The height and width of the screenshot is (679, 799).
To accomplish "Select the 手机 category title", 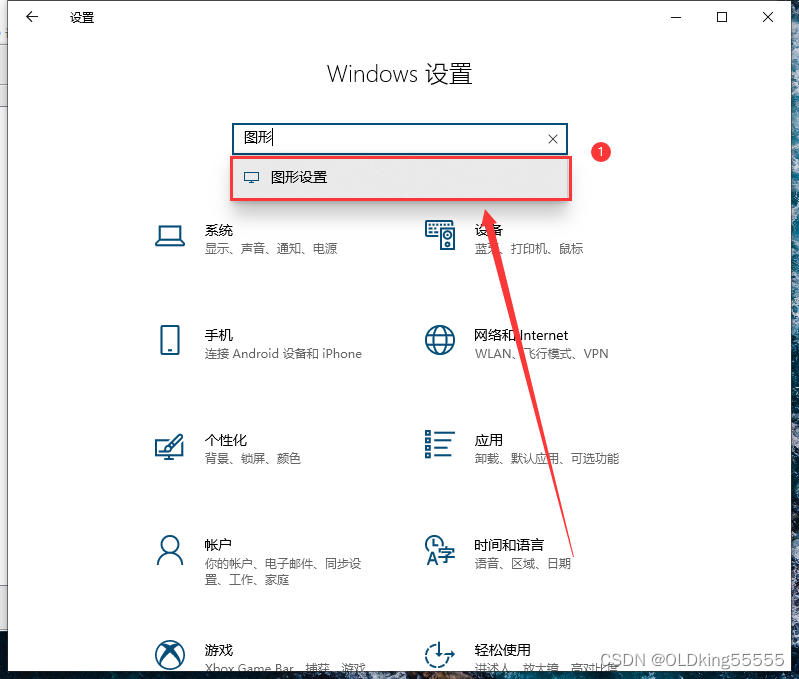I will pyautogui.click(x=219, y=335).
